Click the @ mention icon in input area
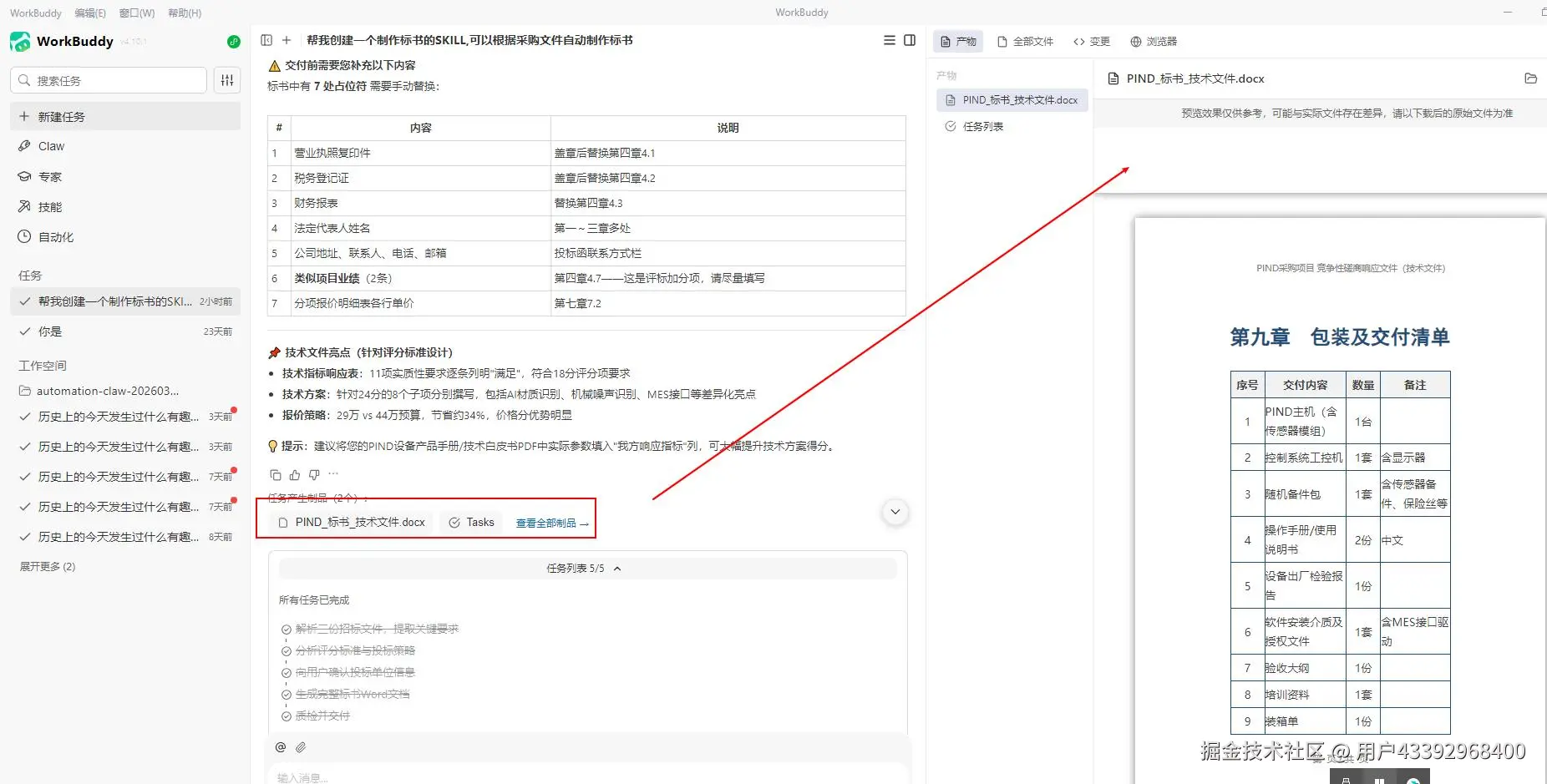1547x784 pixels. (281, 747)
